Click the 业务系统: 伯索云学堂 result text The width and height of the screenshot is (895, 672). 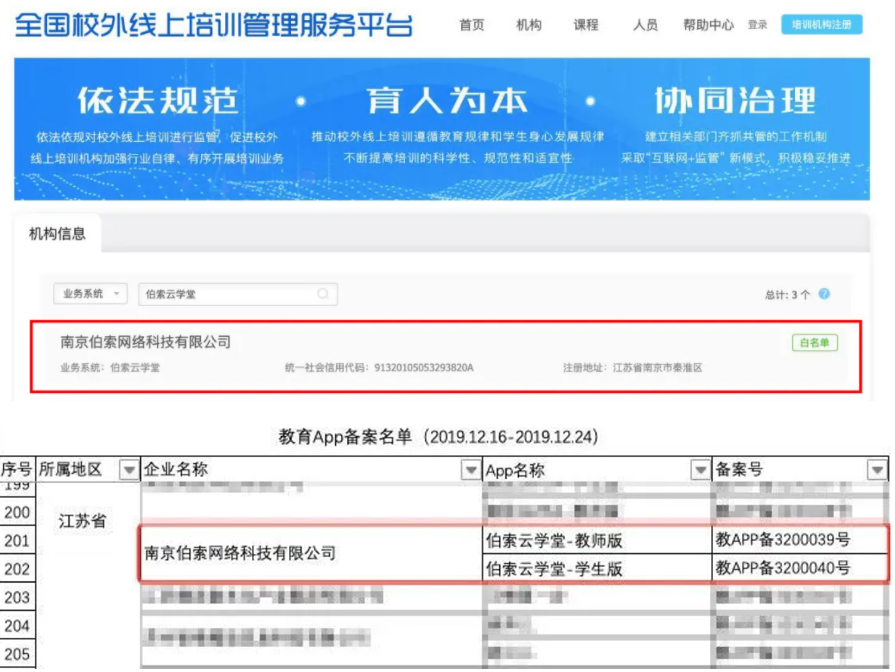tap(110, 368)
